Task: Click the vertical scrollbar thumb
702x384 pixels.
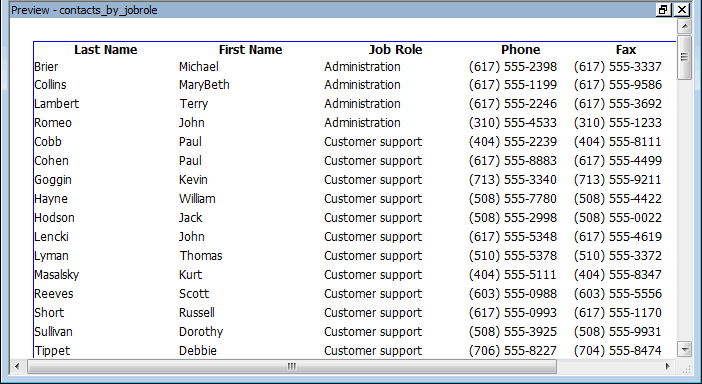Action: pyautogui.click(x=685, y=58)
